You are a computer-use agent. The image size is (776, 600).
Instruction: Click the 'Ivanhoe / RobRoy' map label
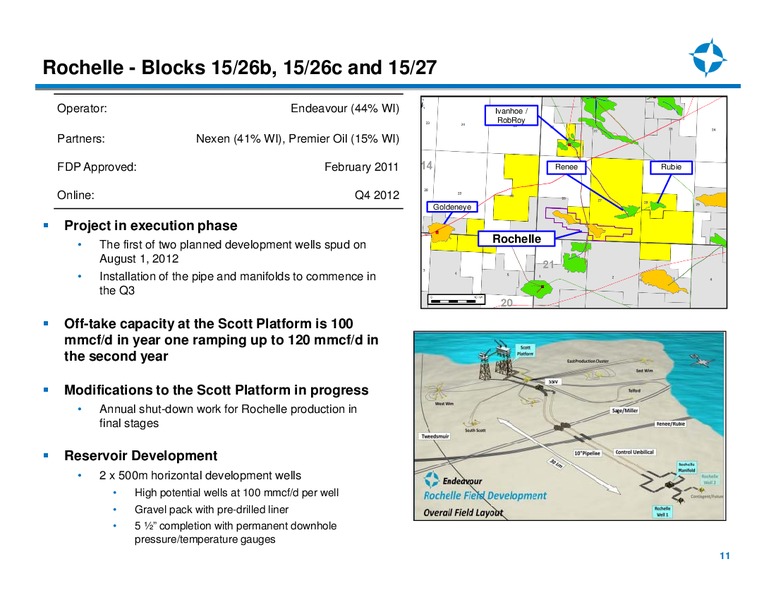coord(511,115)
